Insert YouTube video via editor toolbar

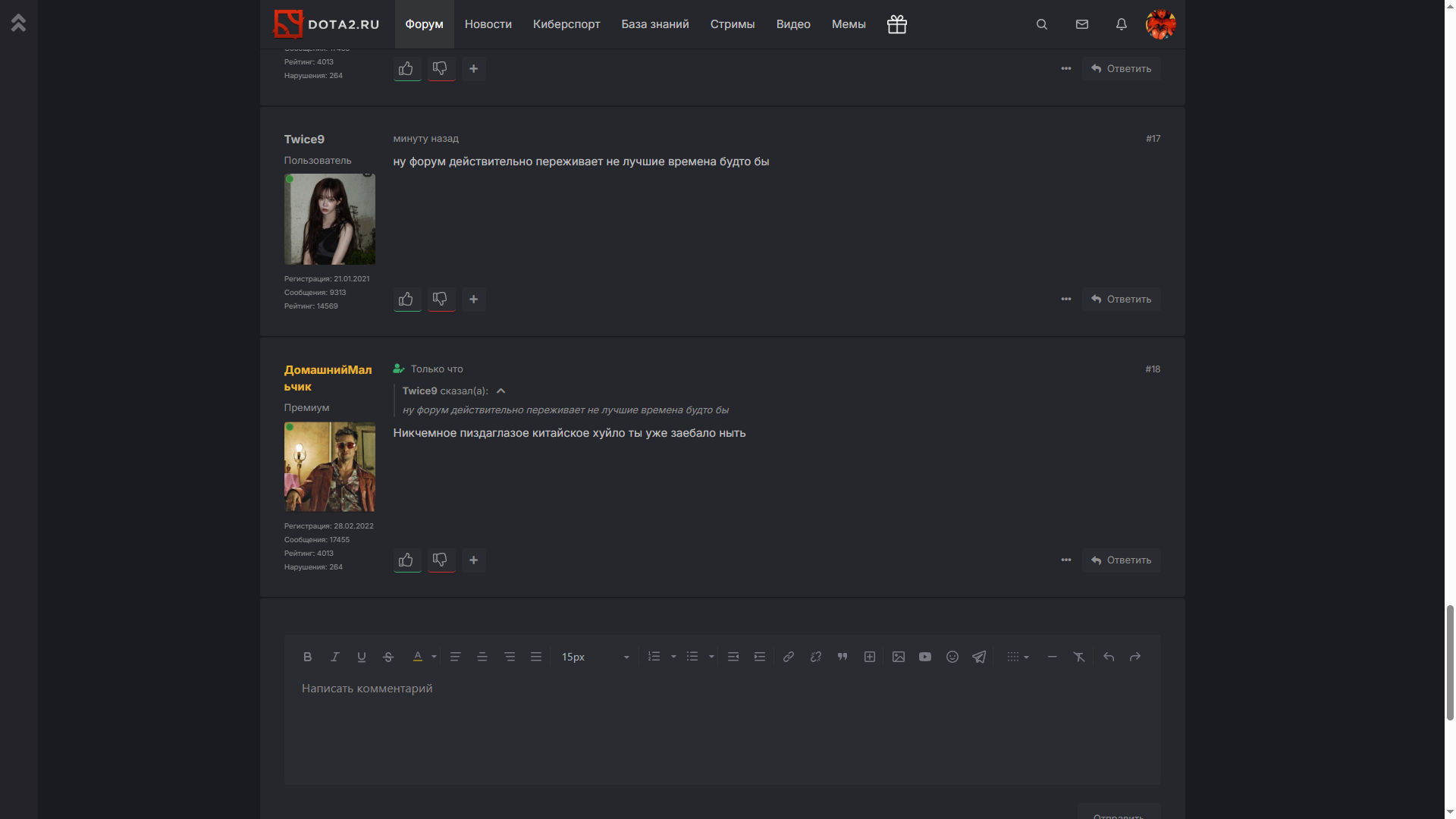925,657
